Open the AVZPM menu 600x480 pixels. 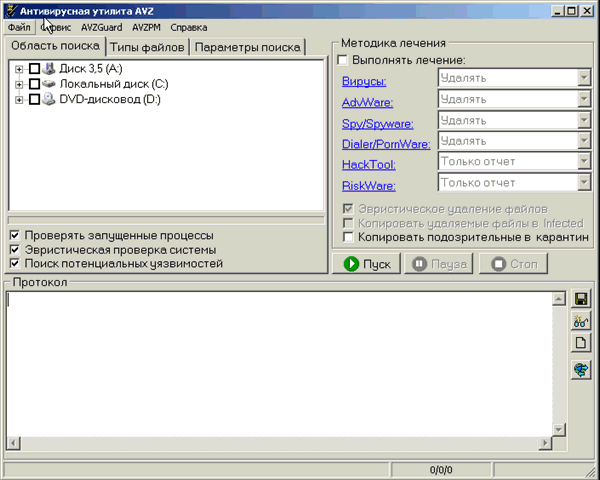pyautogui.click(x=146, y=28)
